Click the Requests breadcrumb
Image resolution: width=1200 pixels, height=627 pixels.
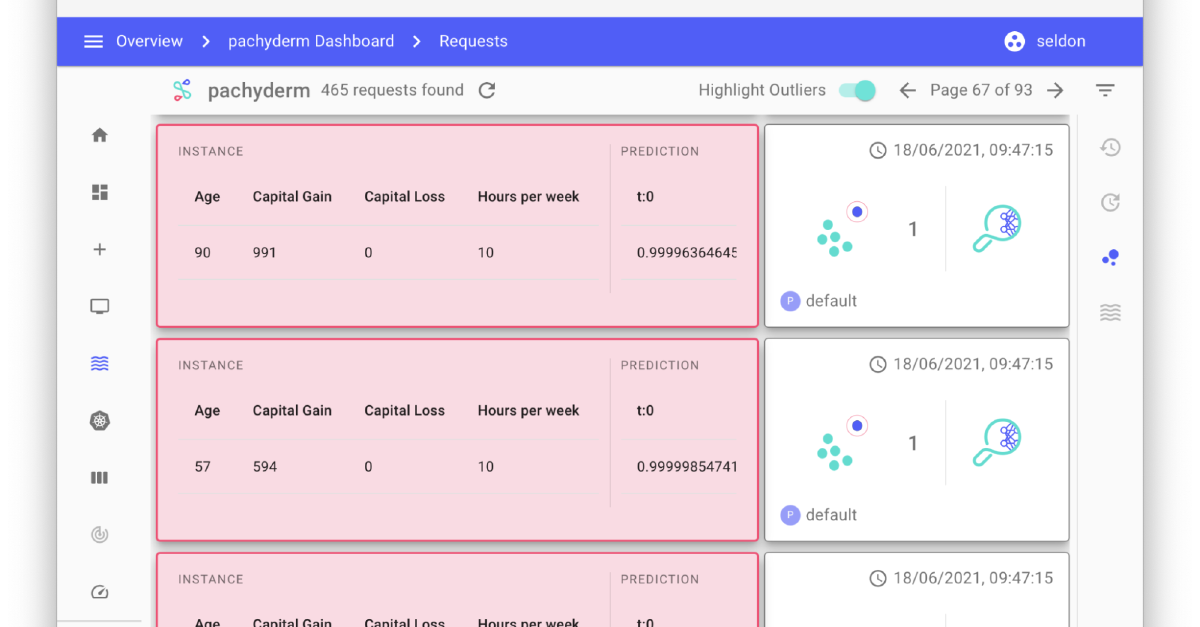[473, 41]
